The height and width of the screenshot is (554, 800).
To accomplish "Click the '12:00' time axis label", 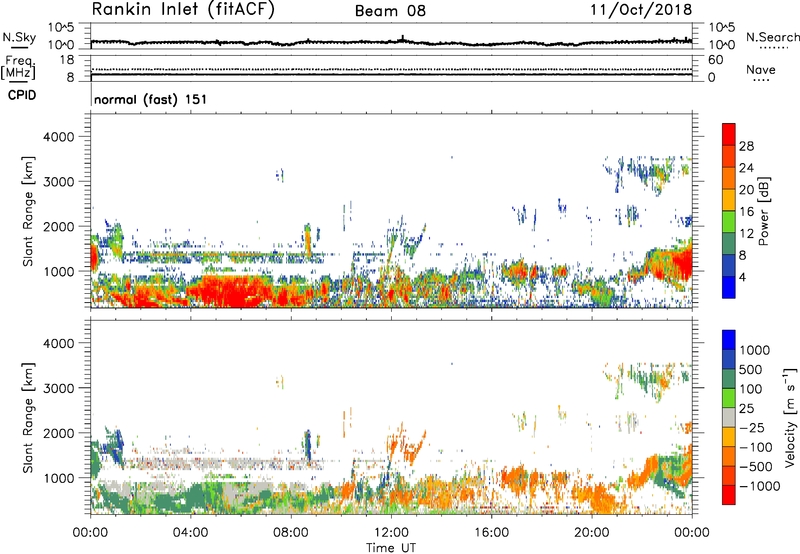I will click(x=391, y=533).
